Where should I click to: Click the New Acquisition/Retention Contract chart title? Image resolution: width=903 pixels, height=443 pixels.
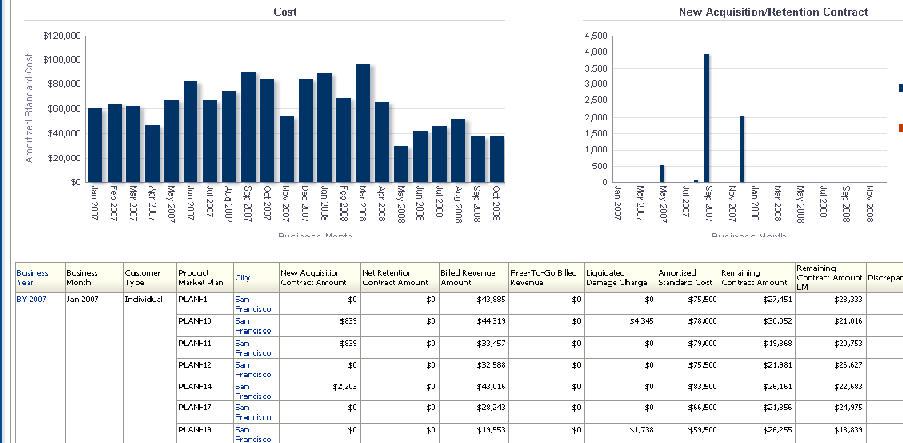pyautogui.click(x=773, y=12)
